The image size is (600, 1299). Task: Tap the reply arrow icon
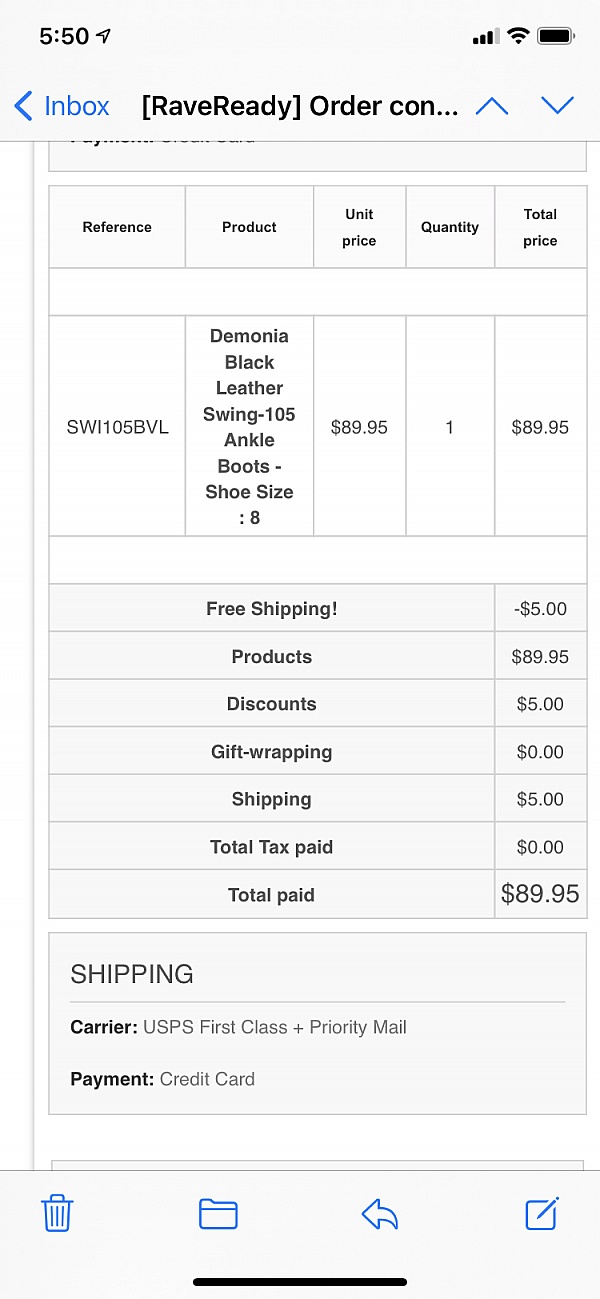380,1213
